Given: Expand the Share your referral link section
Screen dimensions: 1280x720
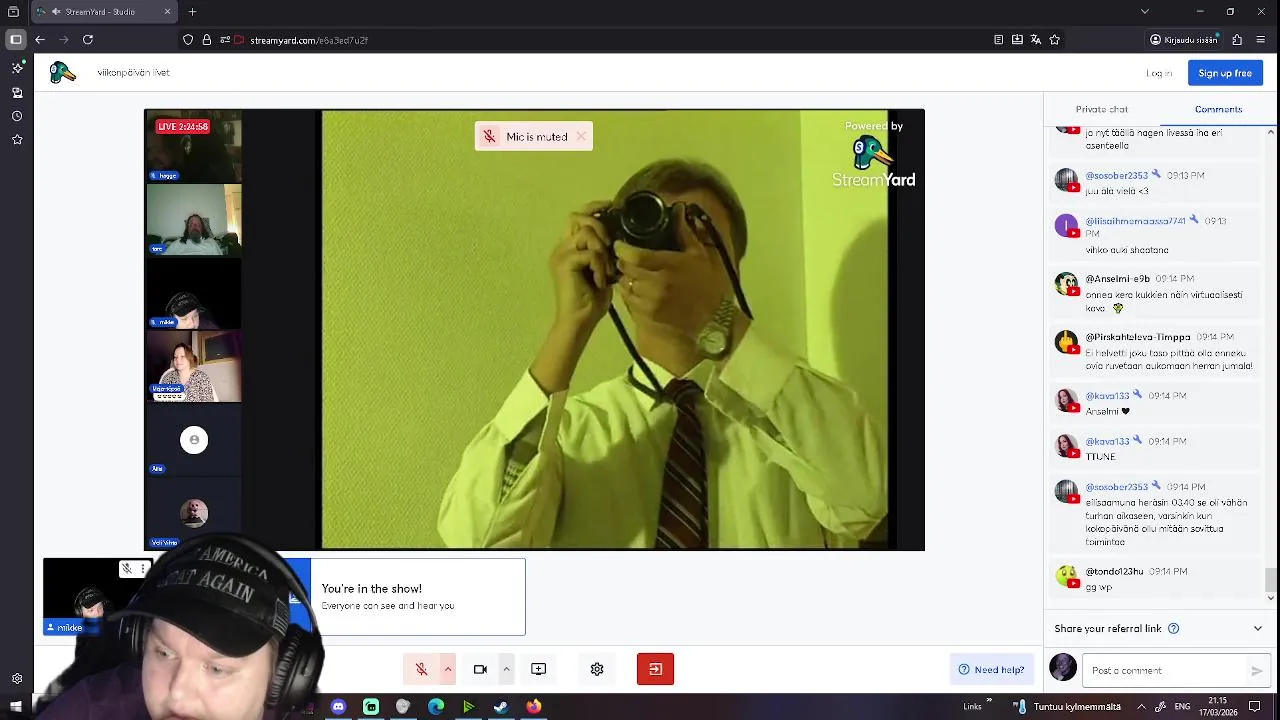Looking at the screenshot, I should [1258, 629].
